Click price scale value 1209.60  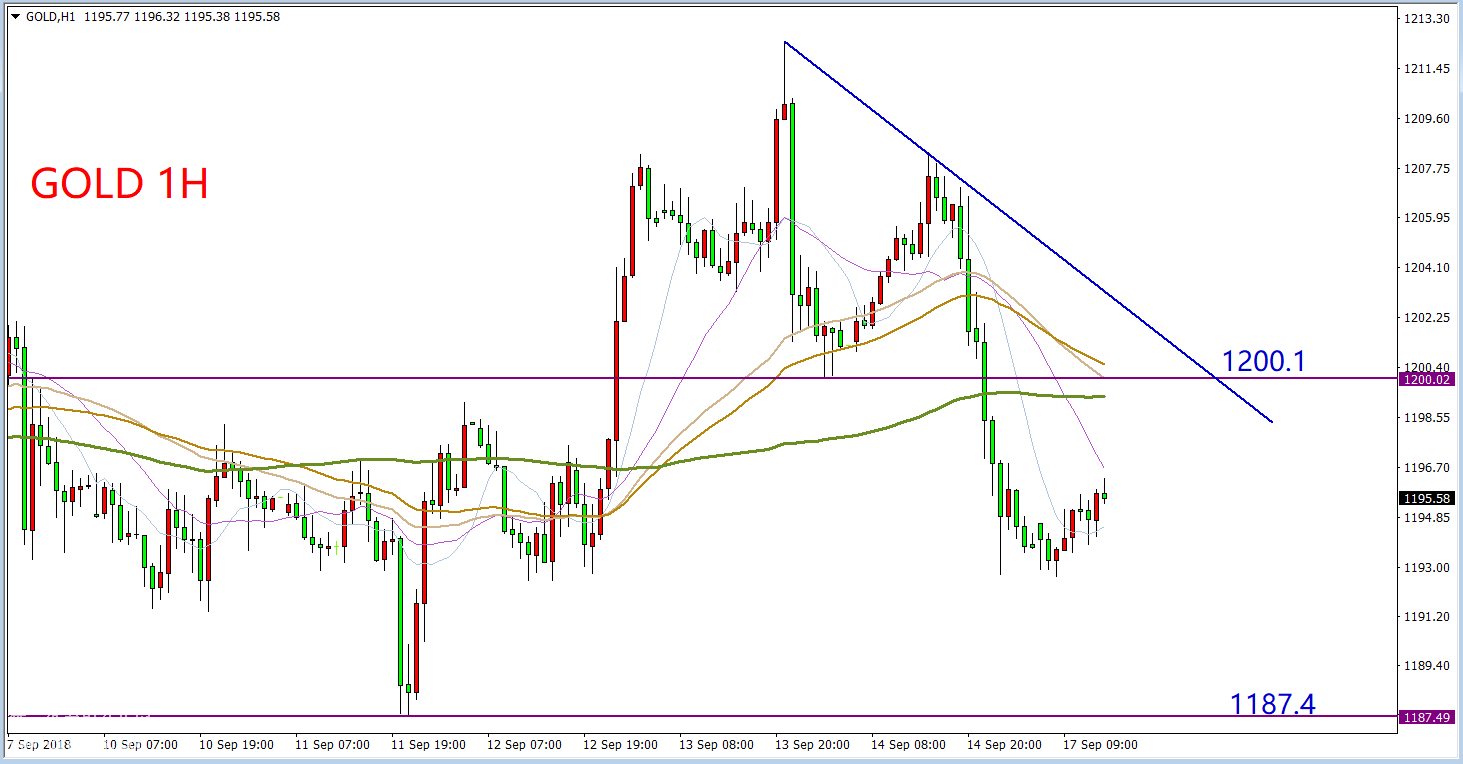tap(1427, 118)
